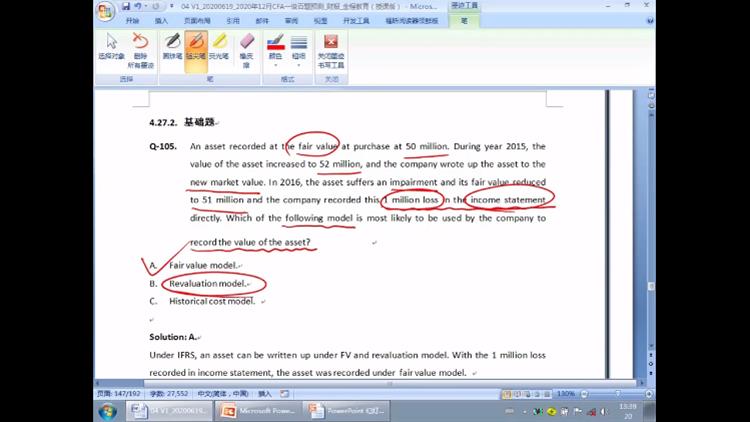Image resolution: width=750 pixels, height=422 pixels.
Task: Switch to Web Layout view button
Action: coord(527,394)
